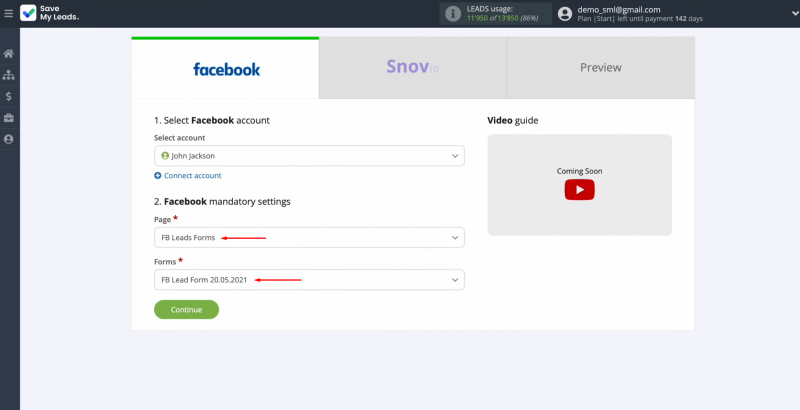Open billing via dollar sign icon

pos(9,96)
